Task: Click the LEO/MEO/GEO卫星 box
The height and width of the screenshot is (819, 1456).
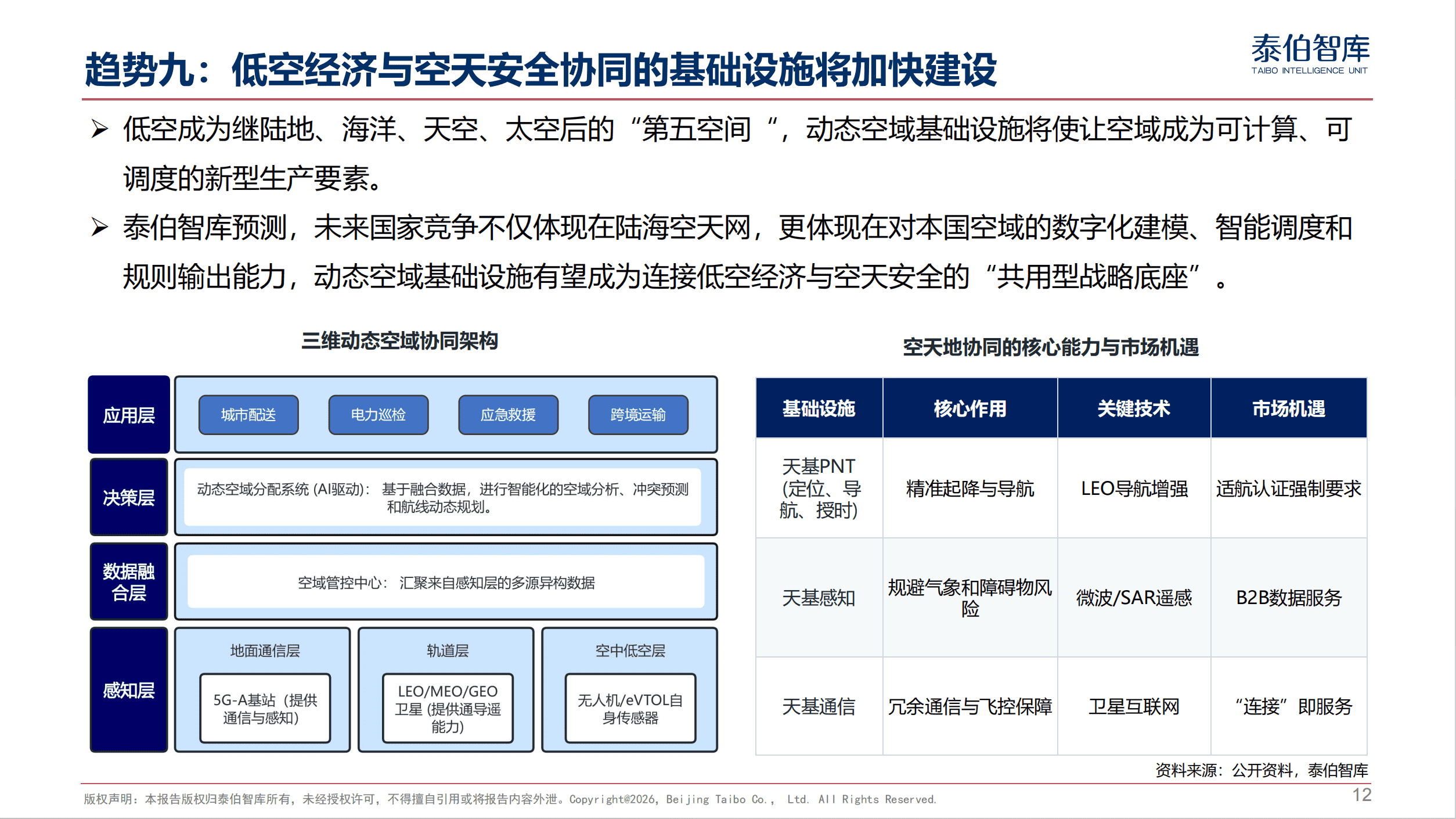Action: coord(448,708)
